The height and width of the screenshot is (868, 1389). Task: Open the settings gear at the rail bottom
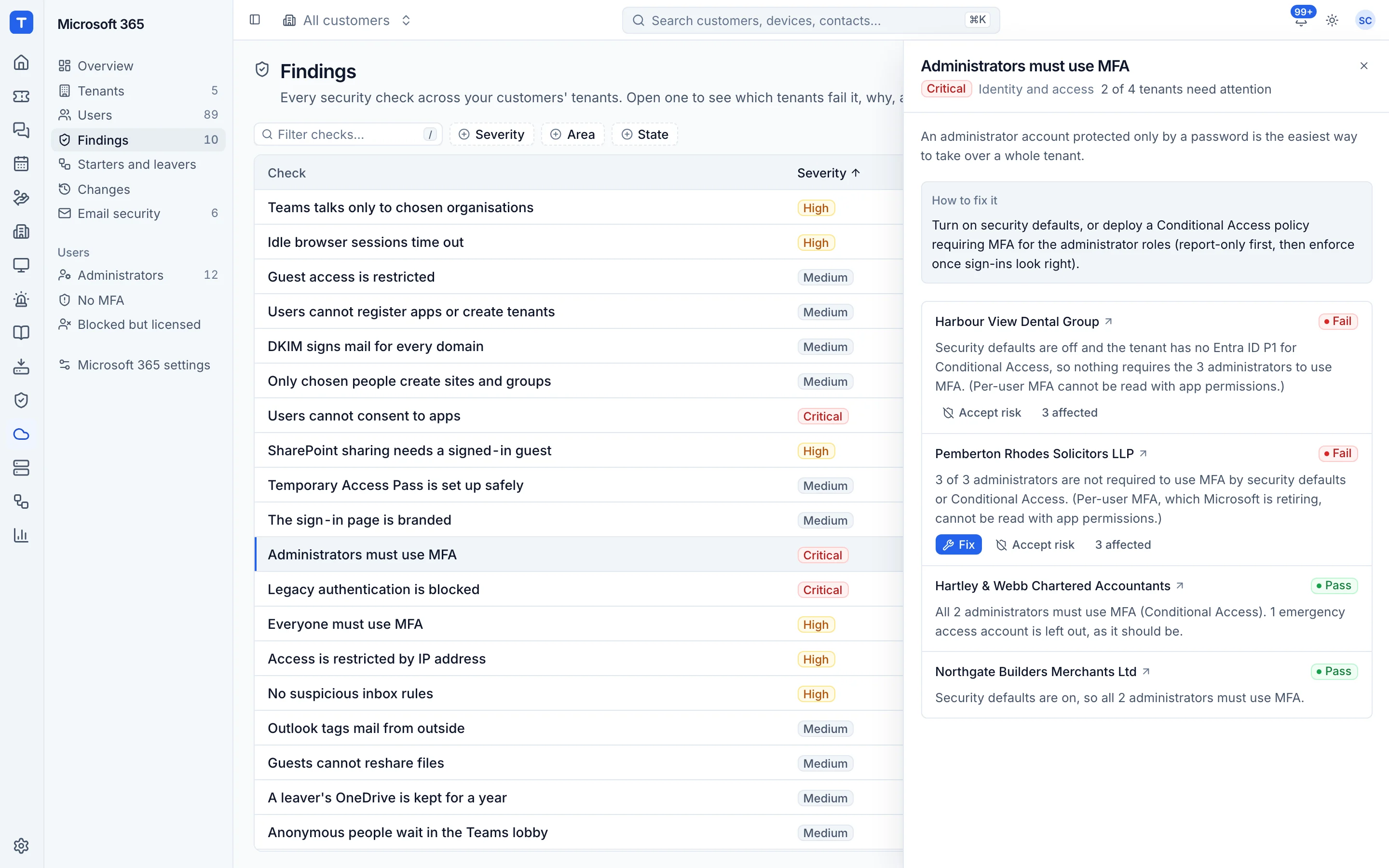(21, 846)
